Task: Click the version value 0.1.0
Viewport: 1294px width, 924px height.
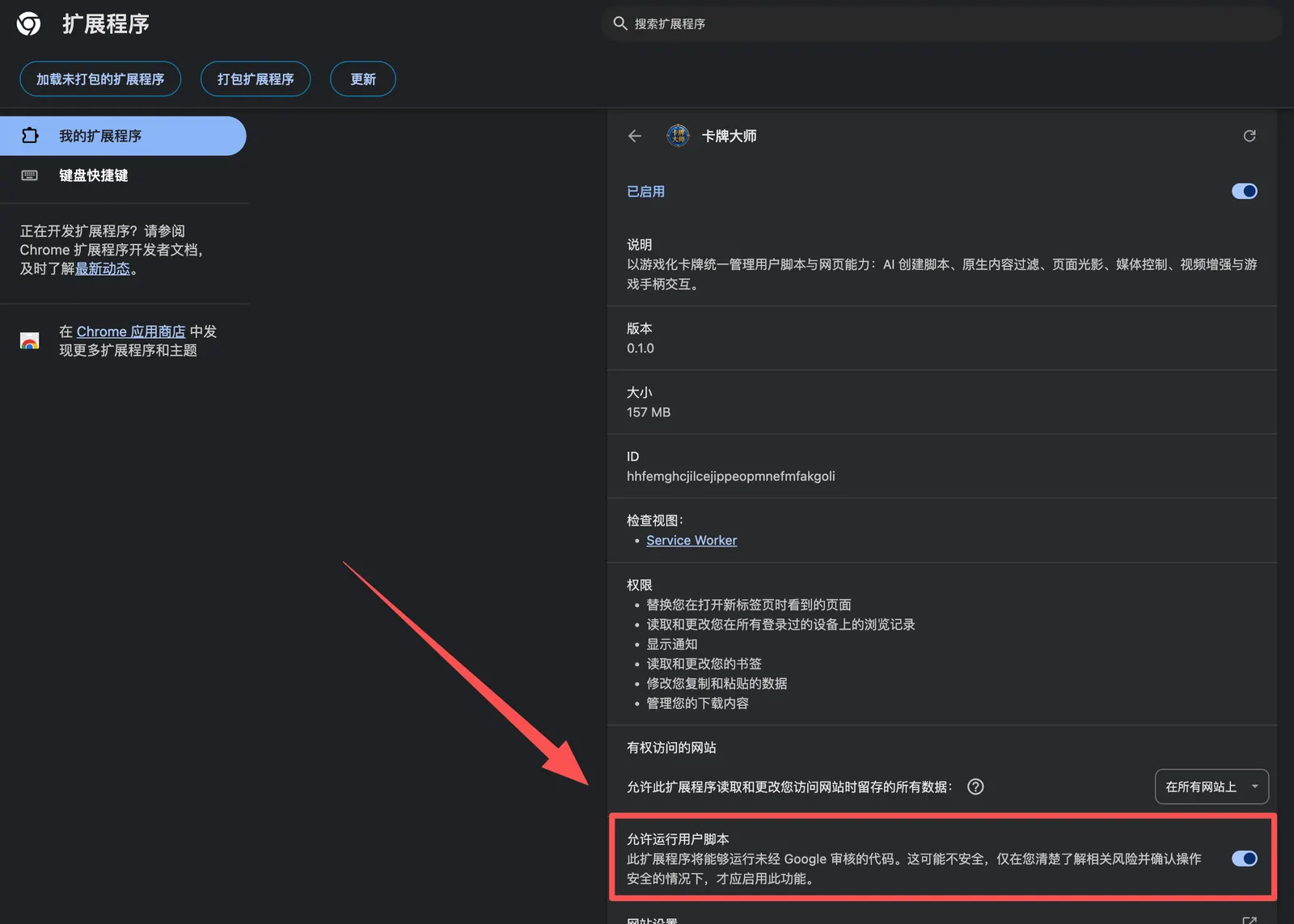Action: point(641,348)
